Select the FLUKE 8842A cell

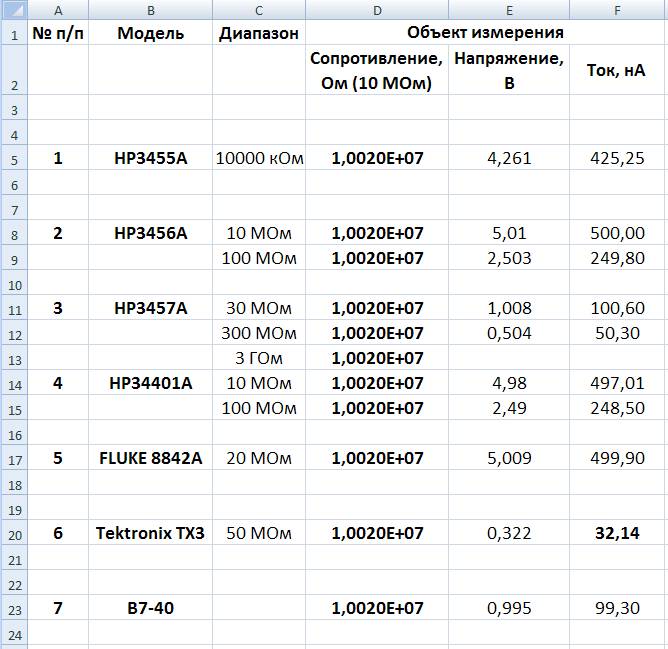(x=150, y=458)
